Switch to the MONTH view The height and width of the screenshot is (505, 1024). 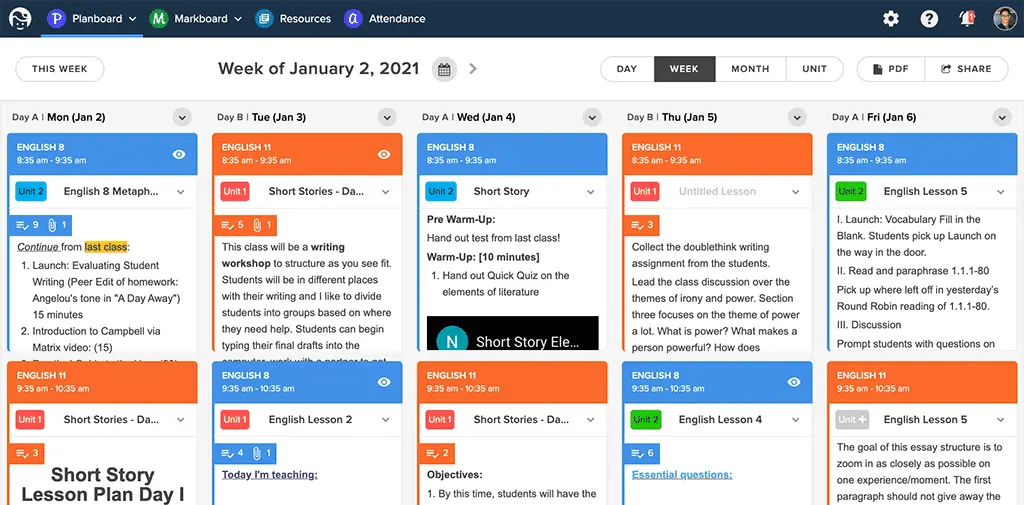[750, 69]
